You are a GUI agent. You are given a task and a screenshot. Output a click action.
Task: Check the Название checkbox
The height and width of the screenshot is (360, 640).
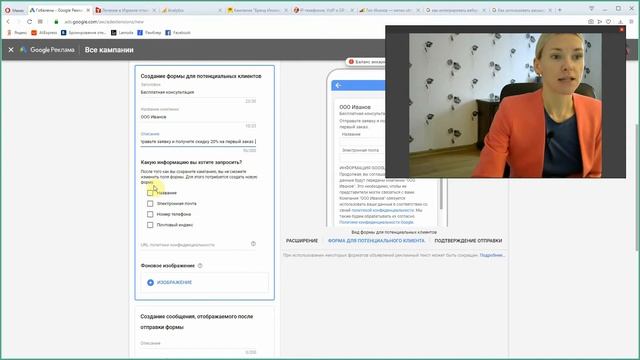pyautogui.click(x=150, y=193)
